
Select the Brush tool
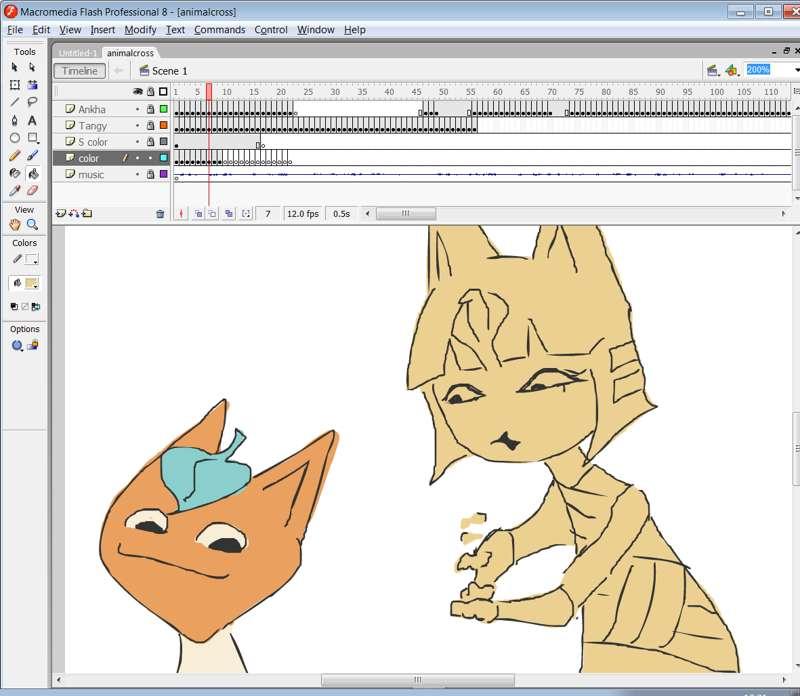32,156
